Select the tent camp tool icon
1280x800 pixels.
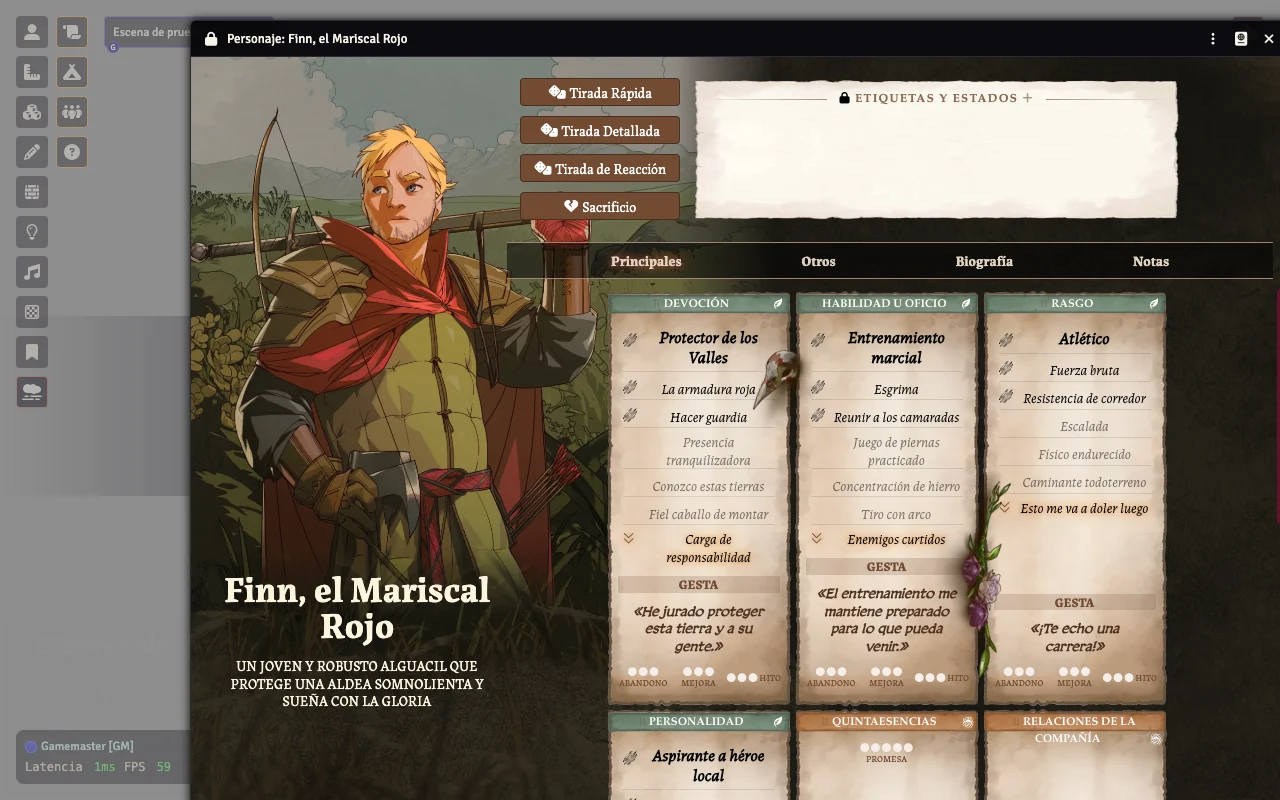[72, 72]
